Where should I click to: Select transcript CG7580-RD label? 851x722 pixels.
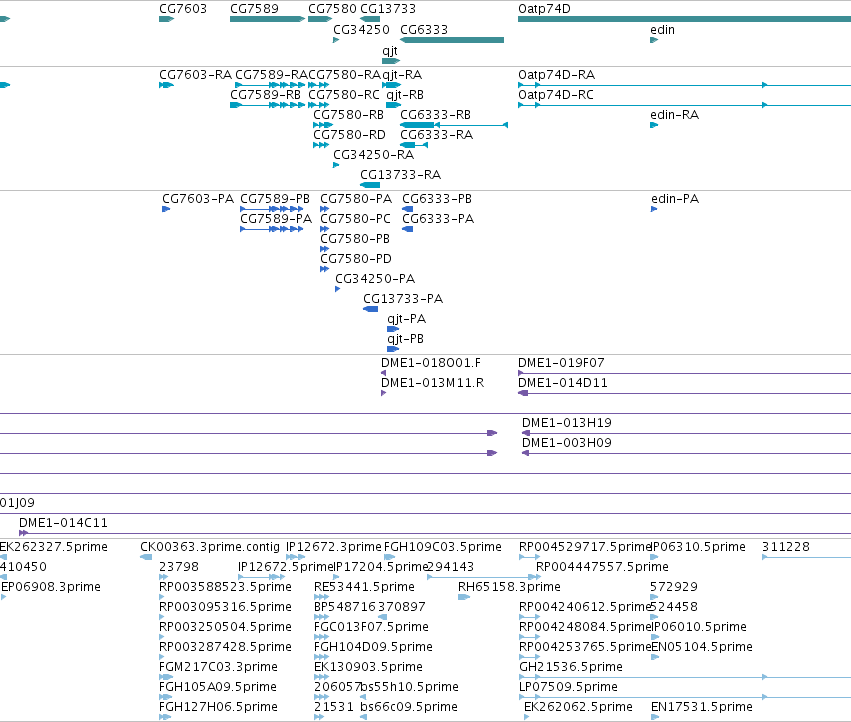click(x=350, y=135)
